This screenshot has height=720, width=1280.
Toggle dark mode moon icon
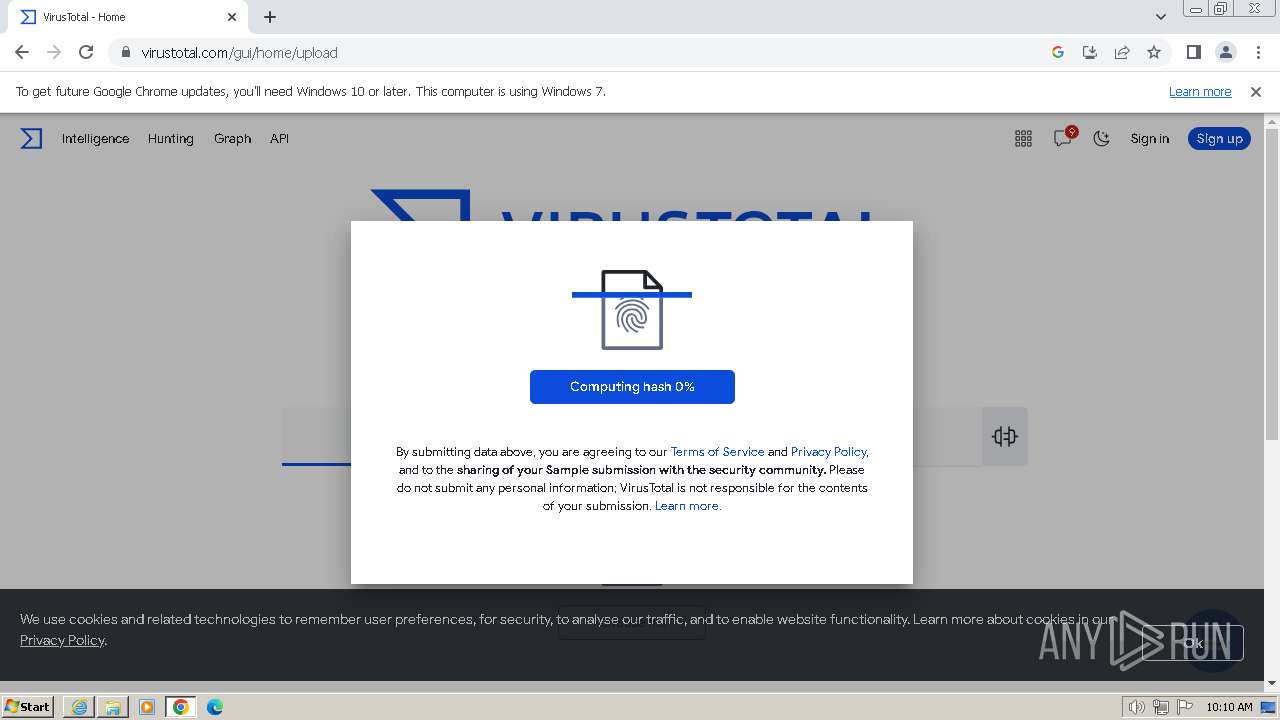[x=1102, y=139]
